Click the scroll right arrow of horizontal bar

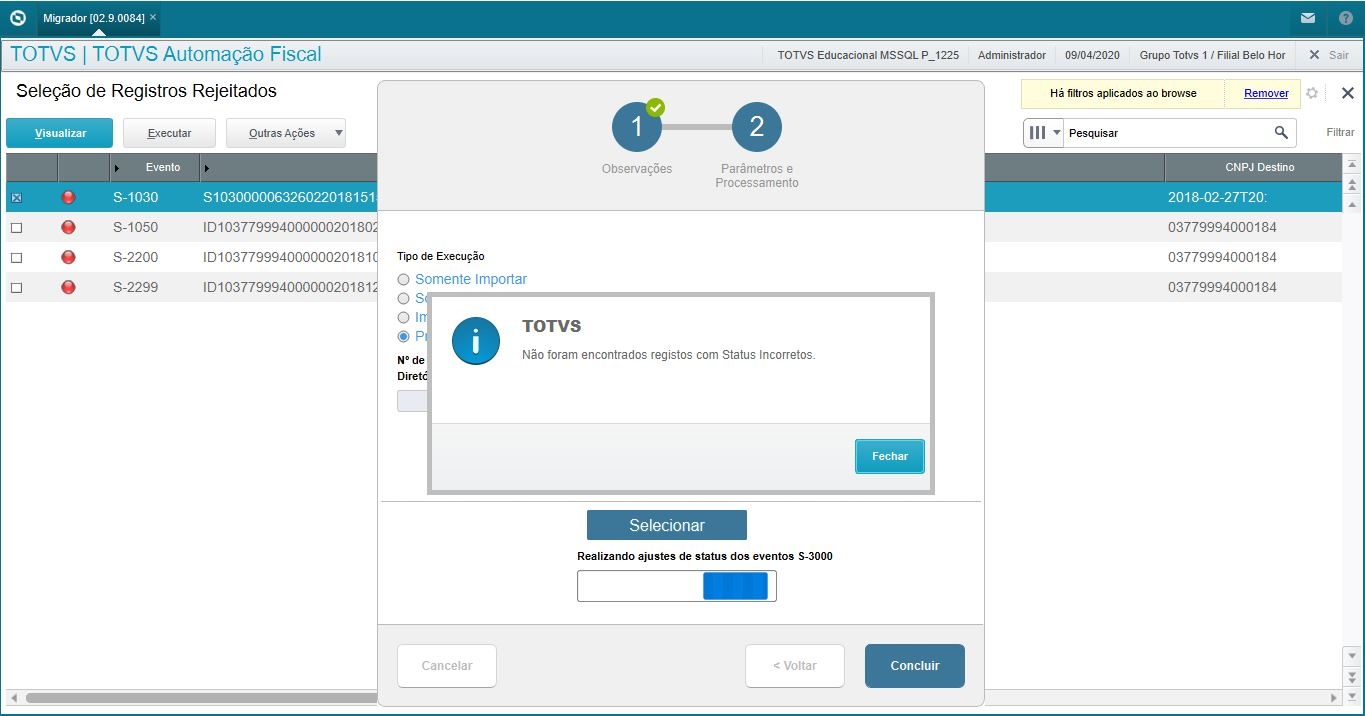1334,697
